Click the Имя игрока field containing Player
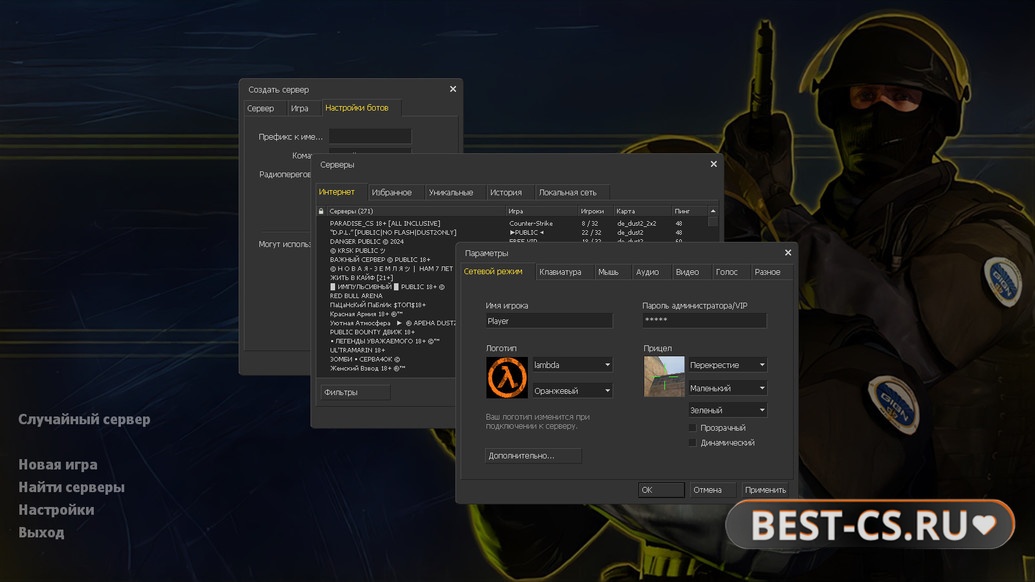This screenshot has width=1035, height=582. pos(549,321)
